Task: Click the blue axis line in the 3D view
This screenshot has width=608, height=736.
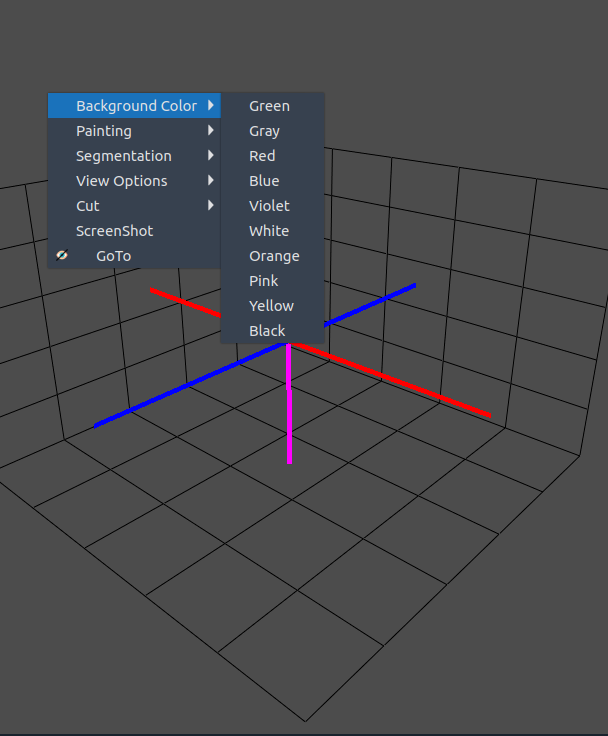Action: [188, 386]
